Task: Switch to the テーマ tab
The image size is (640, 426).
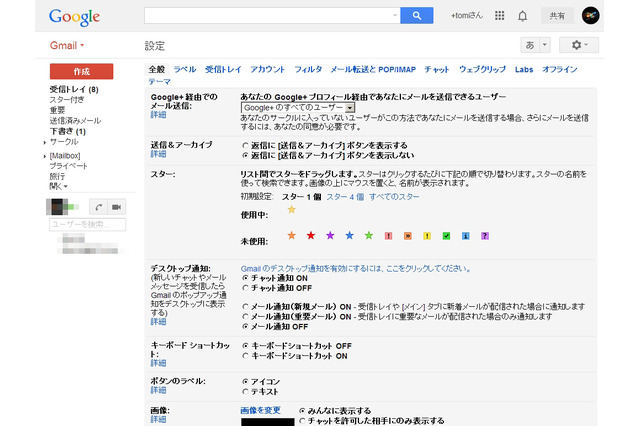Action: [x=159, y=82]
